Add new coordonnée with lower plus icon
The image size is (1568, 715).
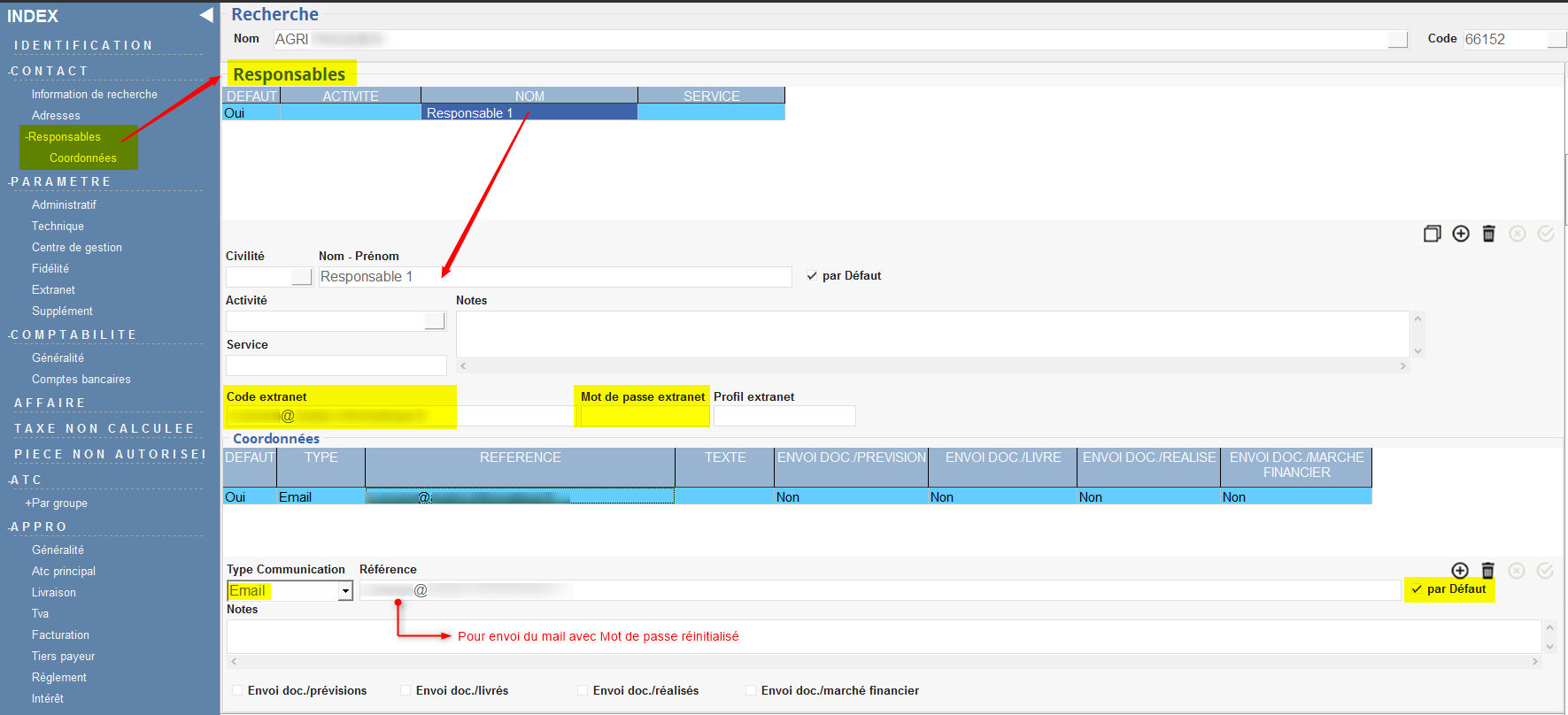pyautogui.click(x=1460, y=571)
